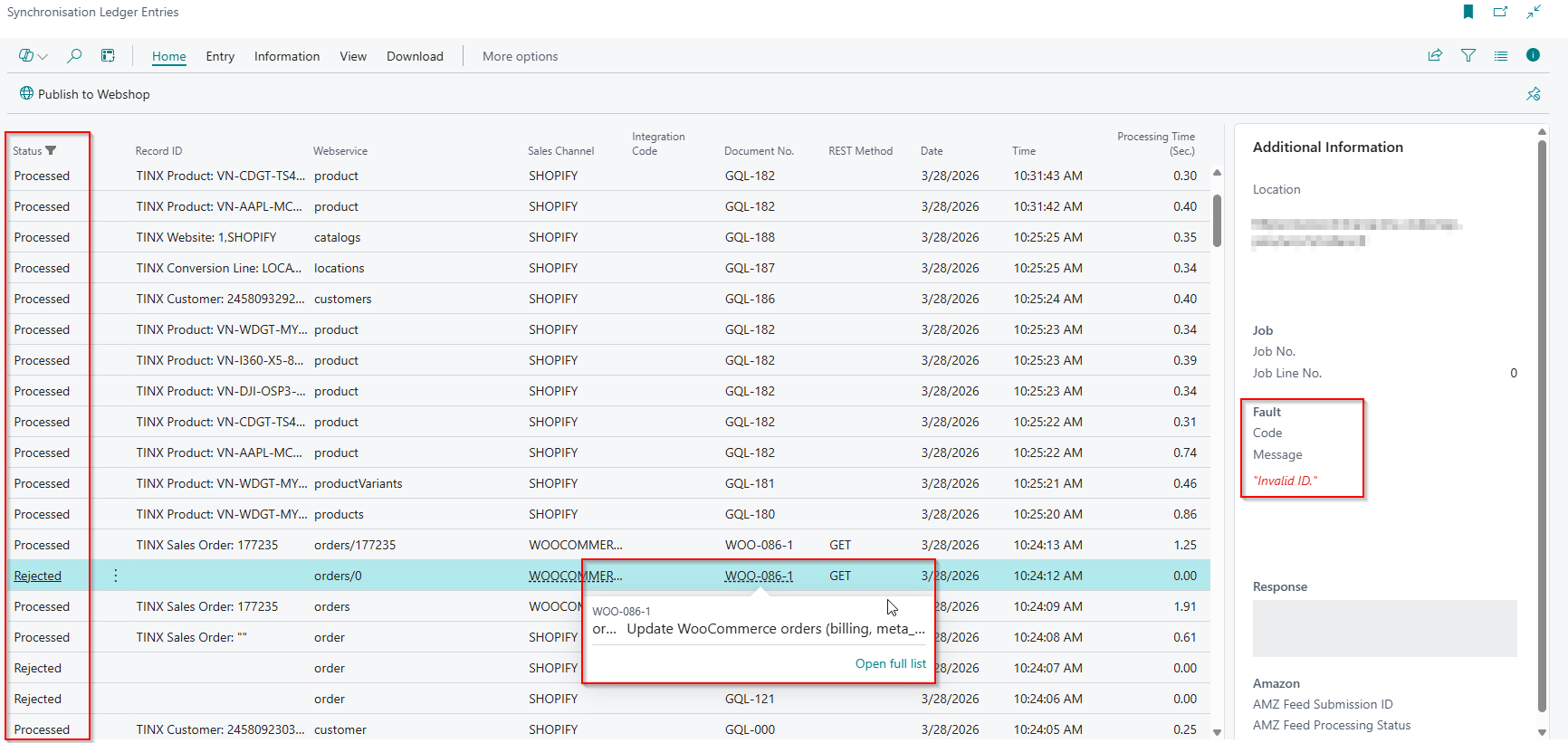
Task: Toggle the filter pane icon
Action: point(1468,55)
